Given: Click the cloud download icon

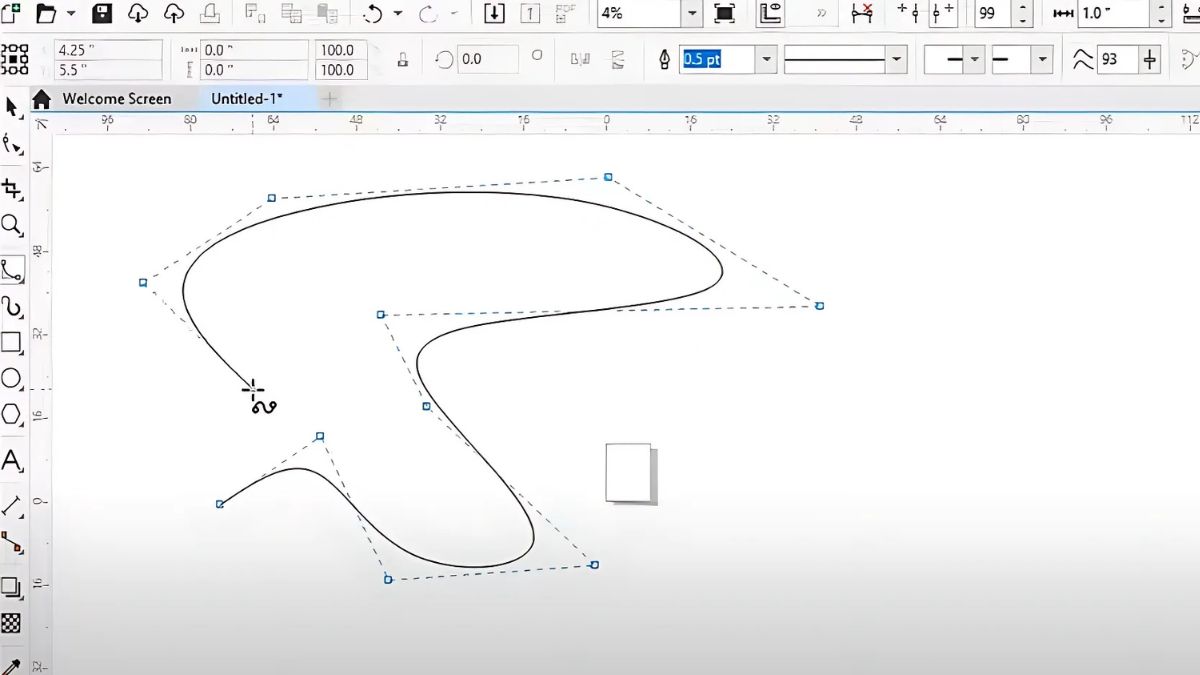Looking at the screenshot, I should tap(138, 13).
